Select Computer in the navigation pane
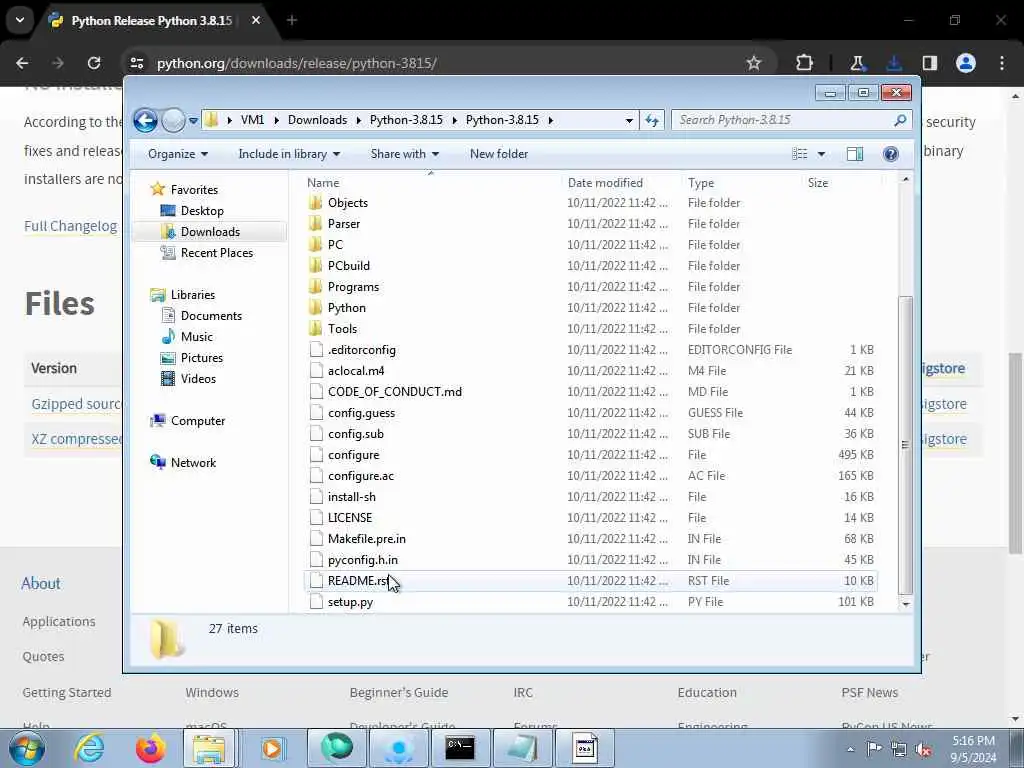The height and width of the screenshot is (768, 1024). coord(198,421)
